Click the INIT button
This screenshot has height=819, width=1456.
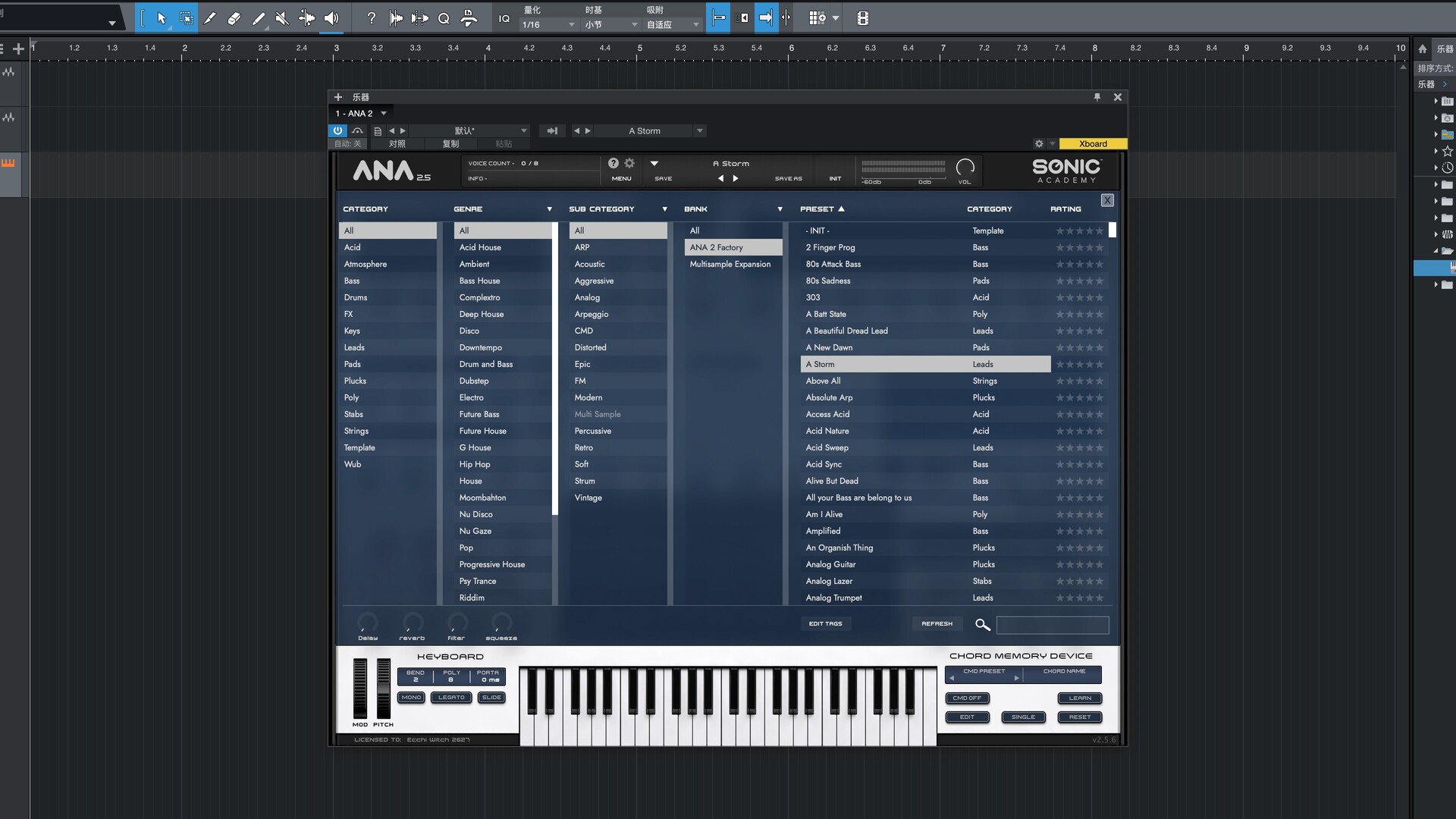click(835, 179)
